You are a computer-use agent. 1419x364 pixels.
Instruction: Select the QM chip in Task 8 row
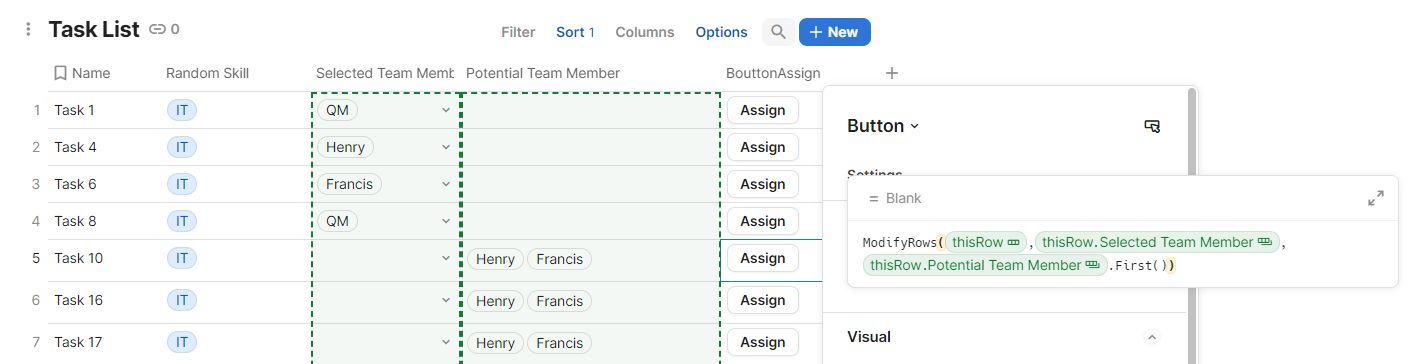[337, 221]
